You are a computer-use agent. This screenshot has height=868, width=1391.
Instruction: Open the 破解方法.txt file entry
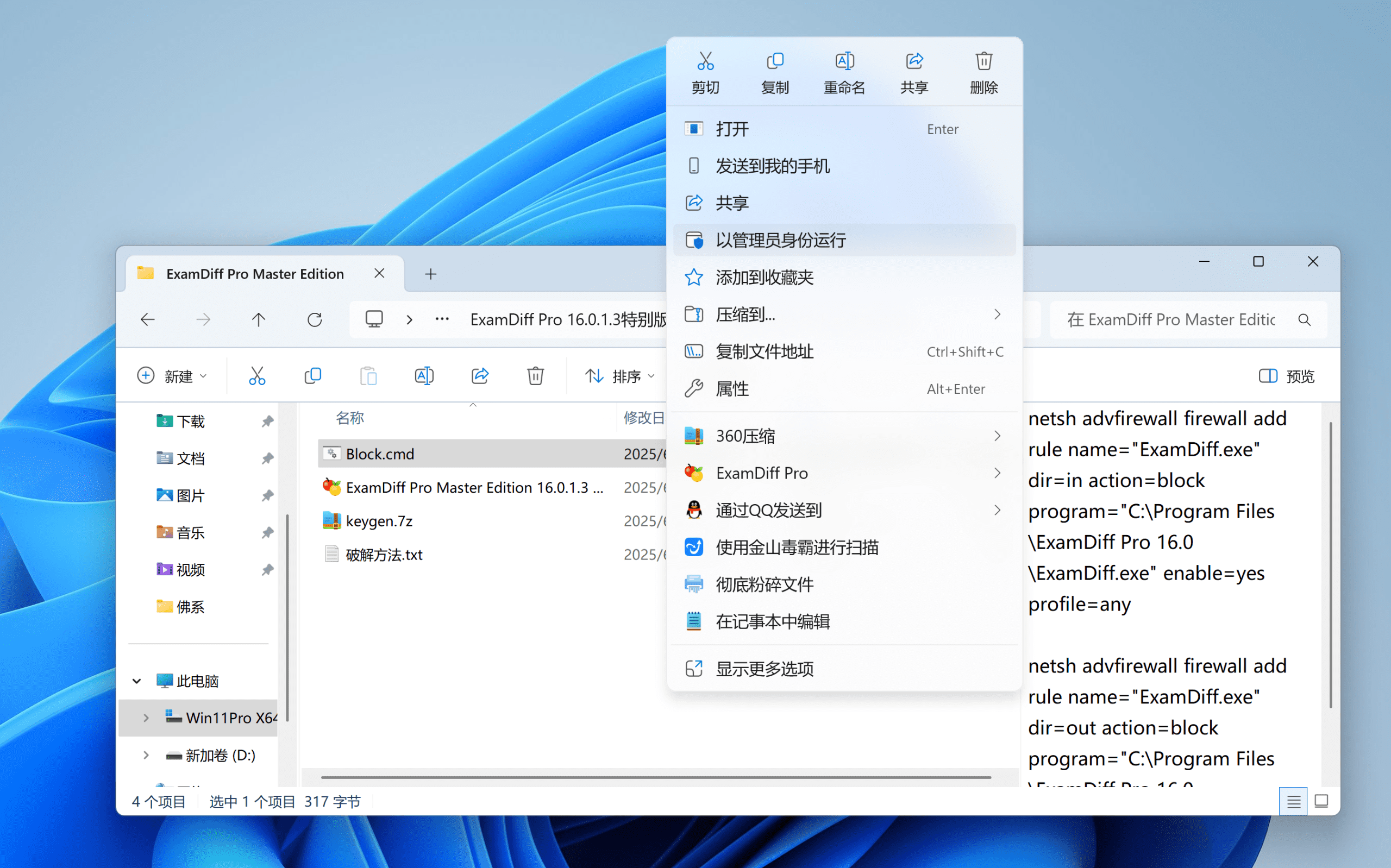click(x=384, y=555)
